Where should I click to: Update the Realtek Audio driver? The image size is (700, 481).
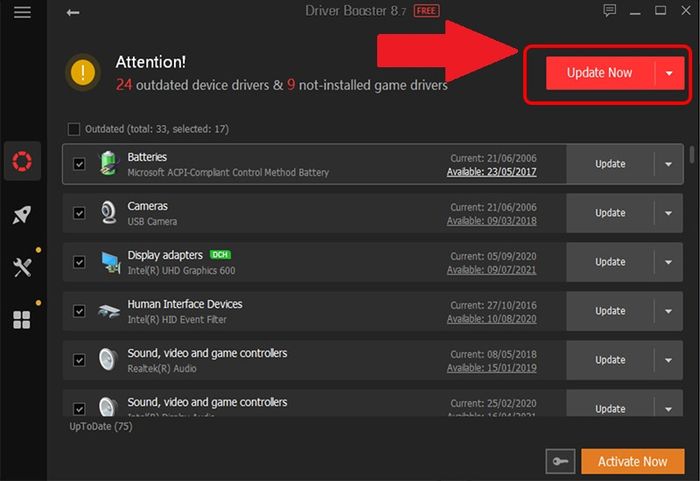pyautogui.click(x=610, y=360)
